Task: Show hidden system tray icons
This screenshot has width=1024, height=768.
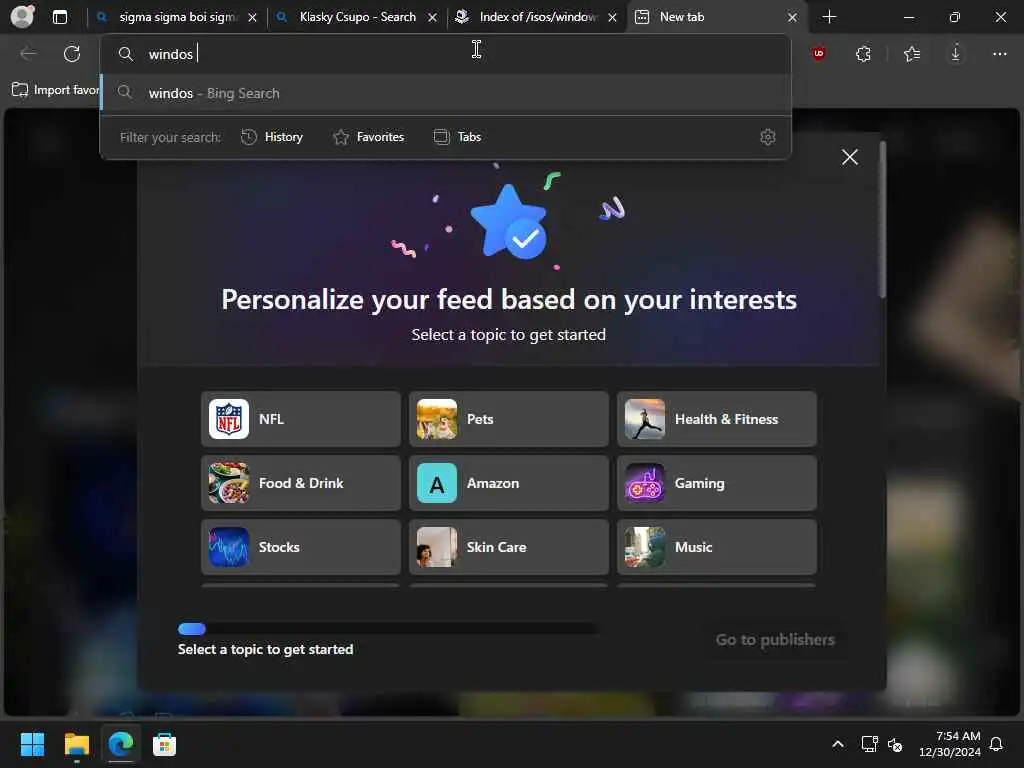Action: 838,744
